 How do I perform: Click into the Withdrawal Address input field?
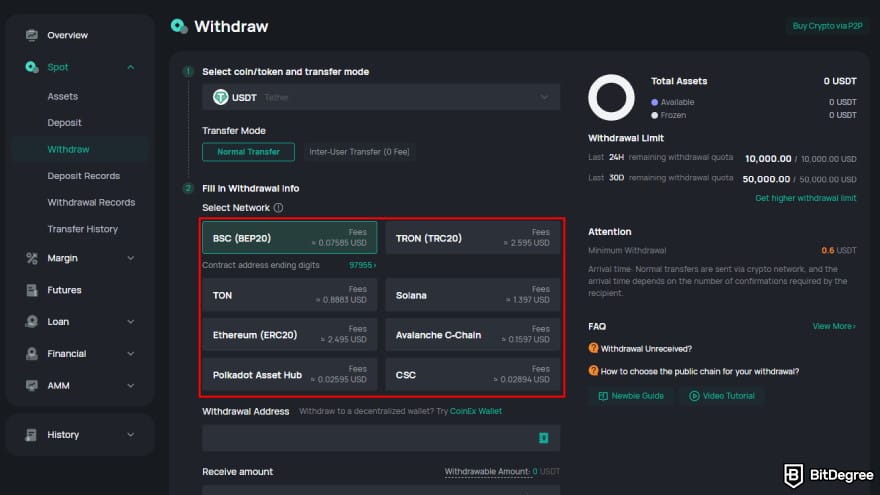click(381, 438)
